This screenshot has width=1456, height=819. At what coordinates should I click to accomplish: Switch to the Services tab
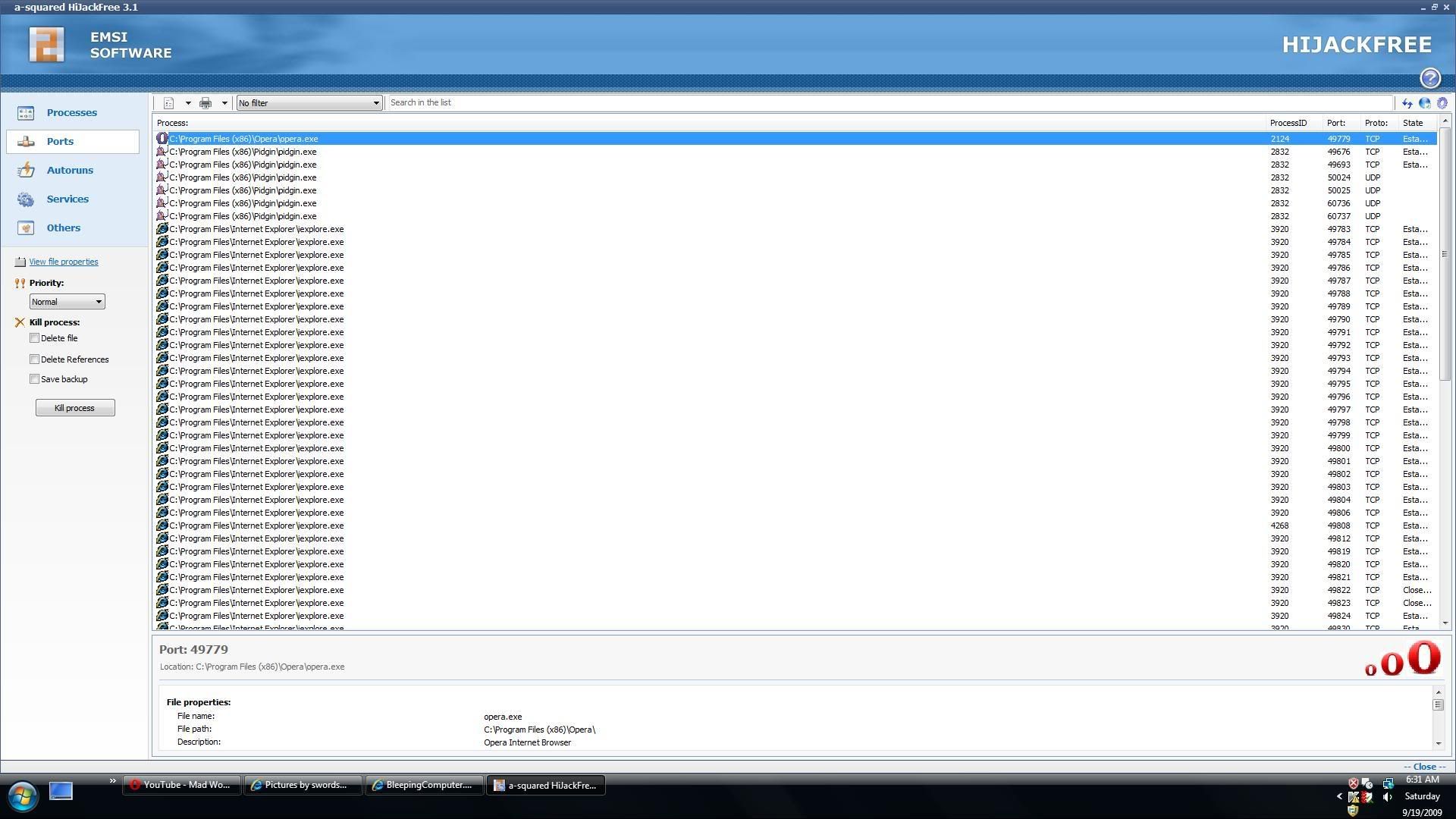67,199
